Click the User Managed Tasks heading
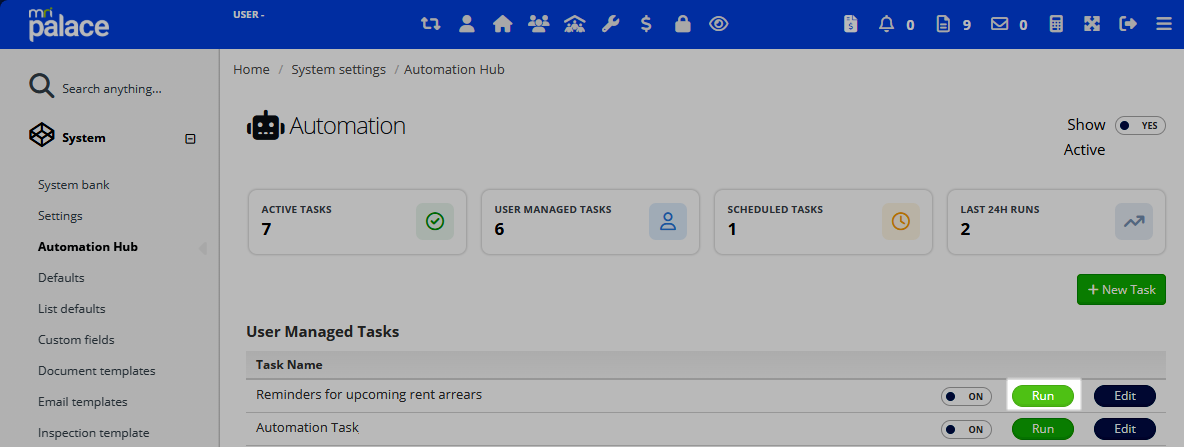 coord(322,331)
